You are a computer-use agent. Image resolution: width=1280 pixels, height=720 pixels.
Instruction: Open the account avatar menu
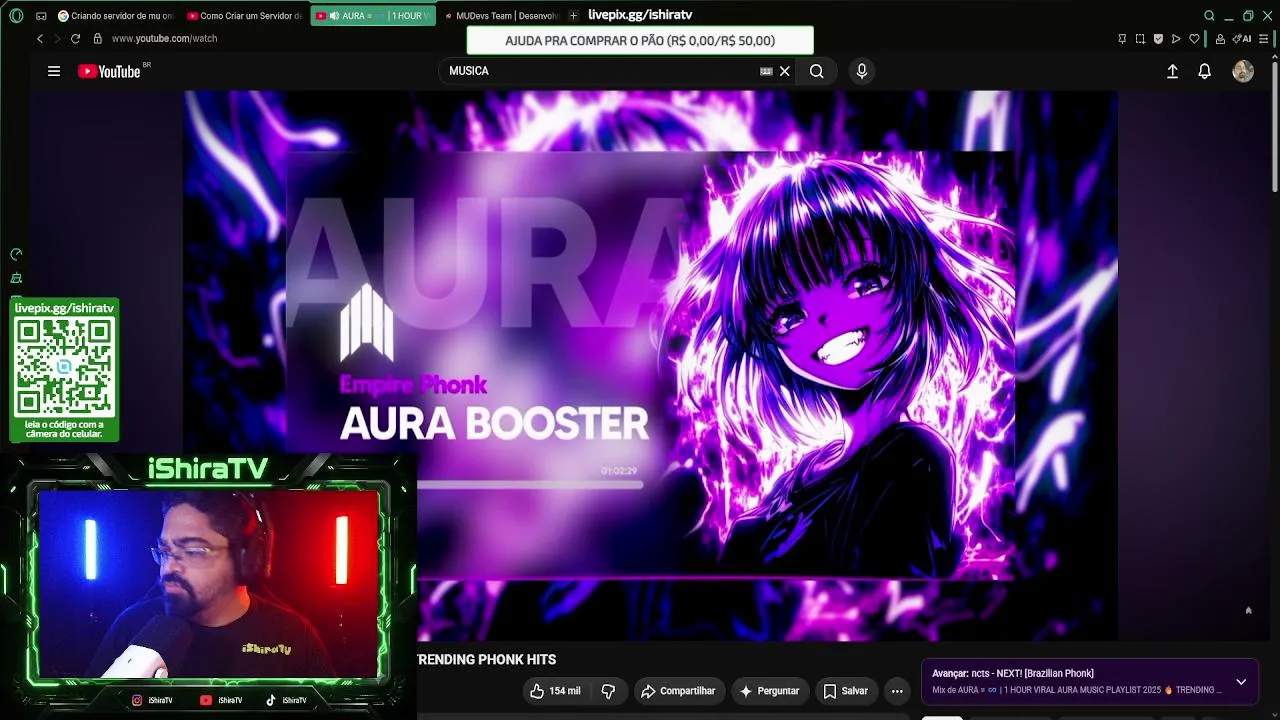[x=1243, y=71]
